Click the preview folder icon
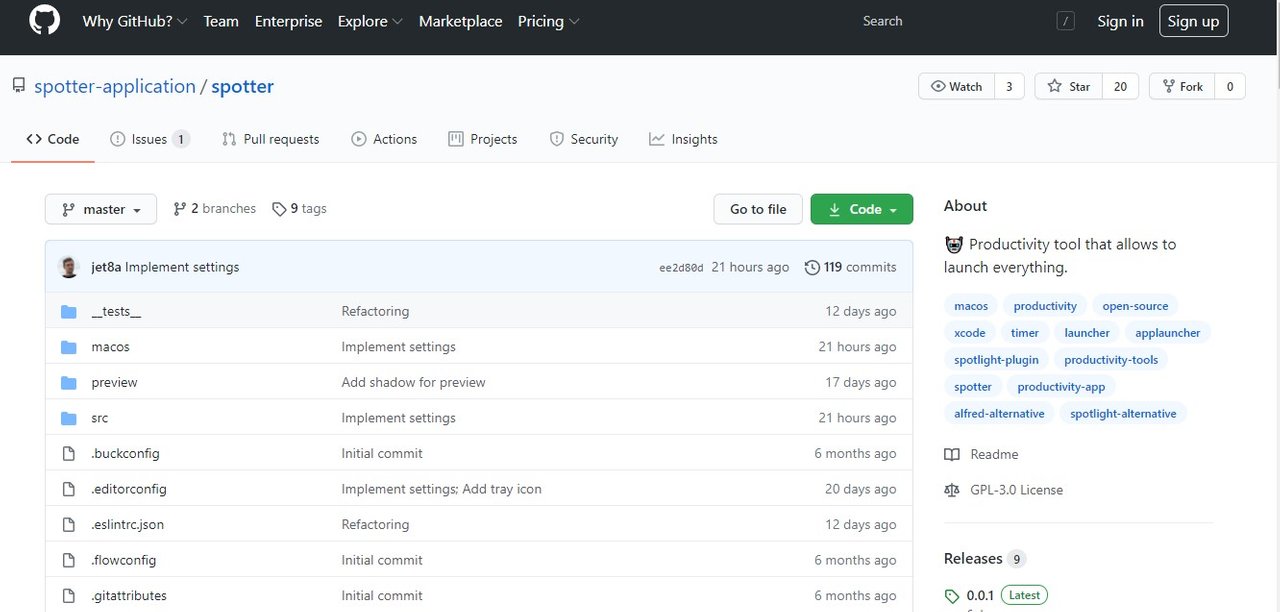Viewport: 1280px width, 612px height. pyautogui.click(x=69, y=382)
